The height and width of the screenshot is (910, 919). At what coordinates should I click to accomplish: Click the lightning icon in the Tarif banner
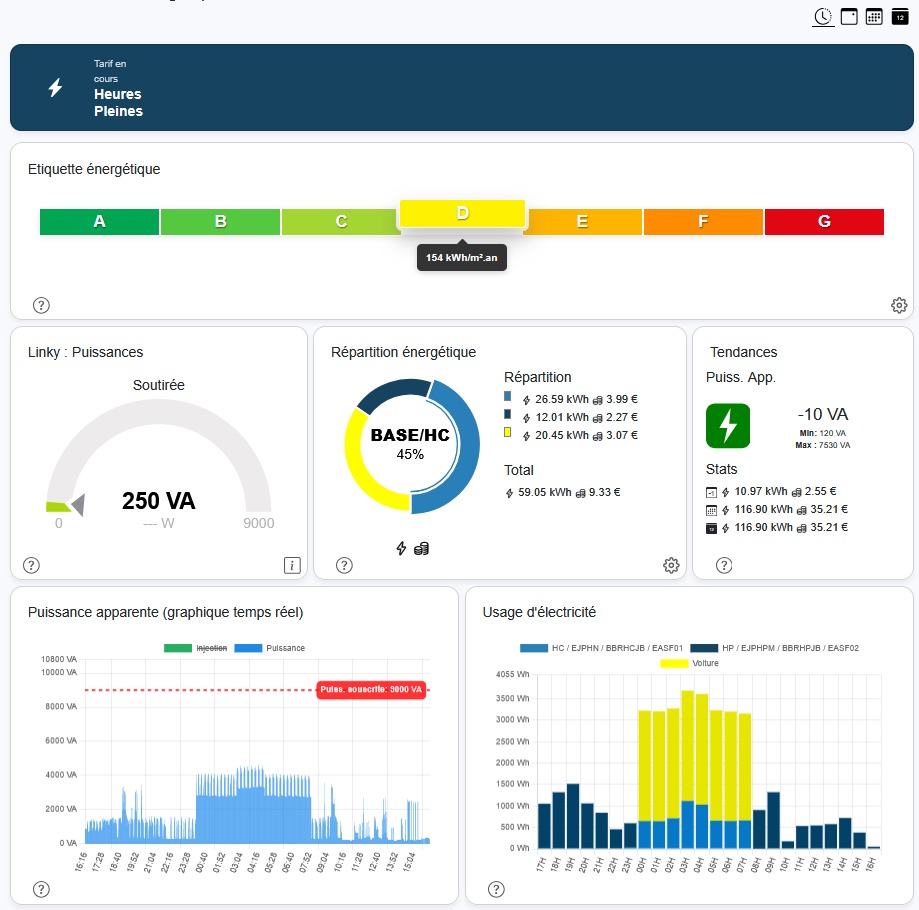pos(54,87)
